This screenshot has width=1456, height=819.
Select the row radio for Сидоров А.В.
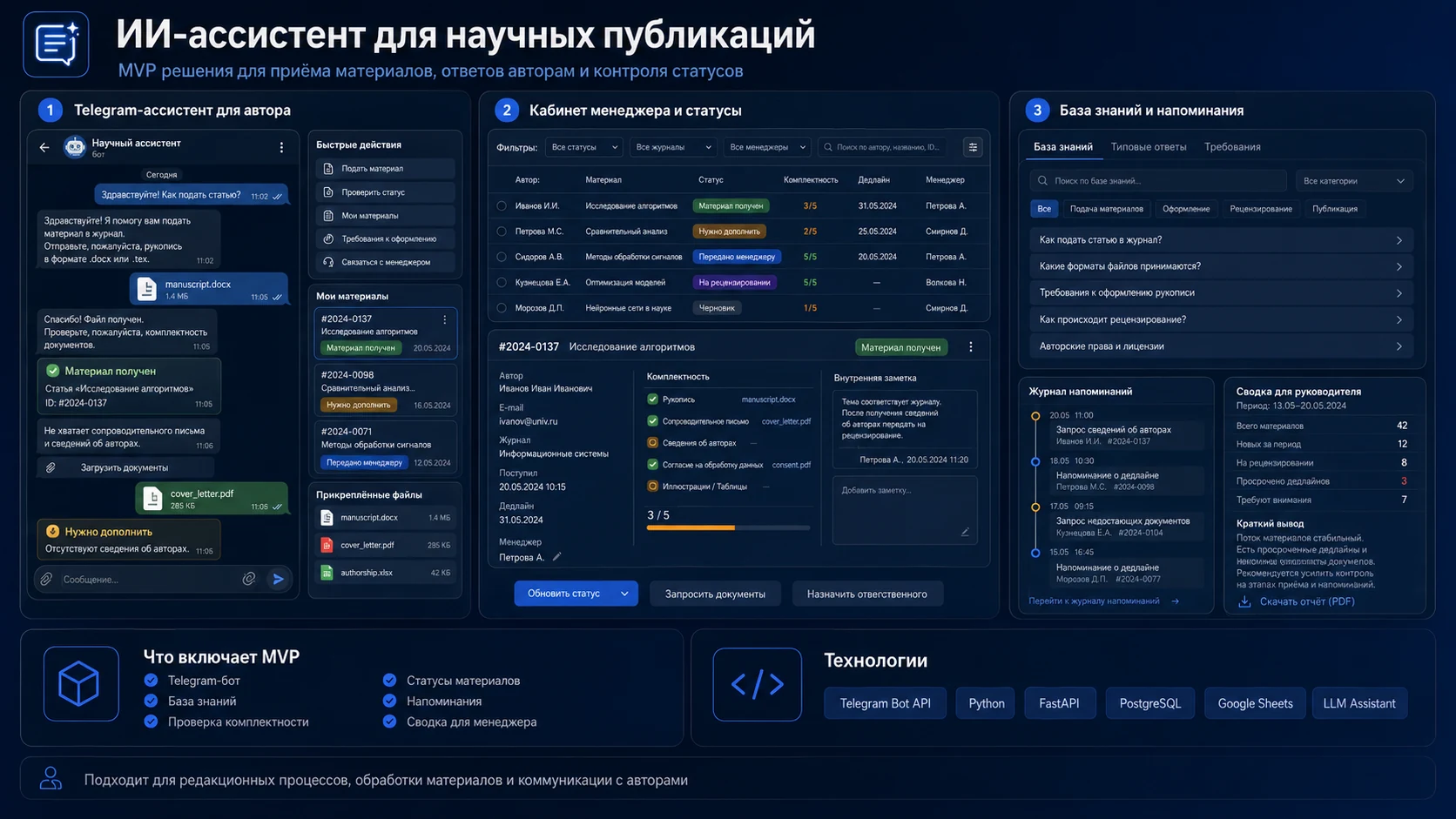(502, 257)
